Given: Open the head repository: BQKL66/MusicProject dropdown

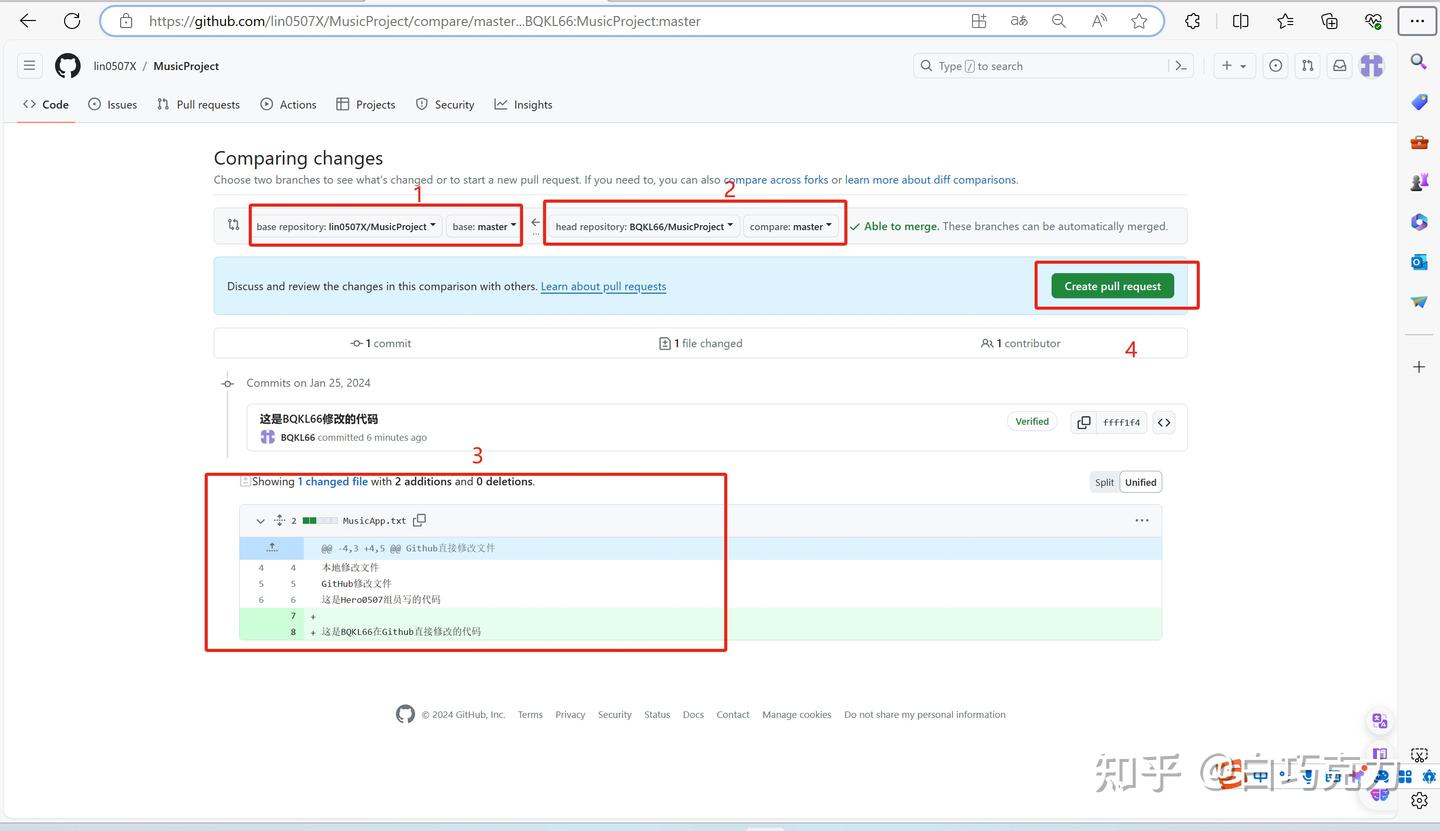Looking at the screenshot, I should pos(641,226).
